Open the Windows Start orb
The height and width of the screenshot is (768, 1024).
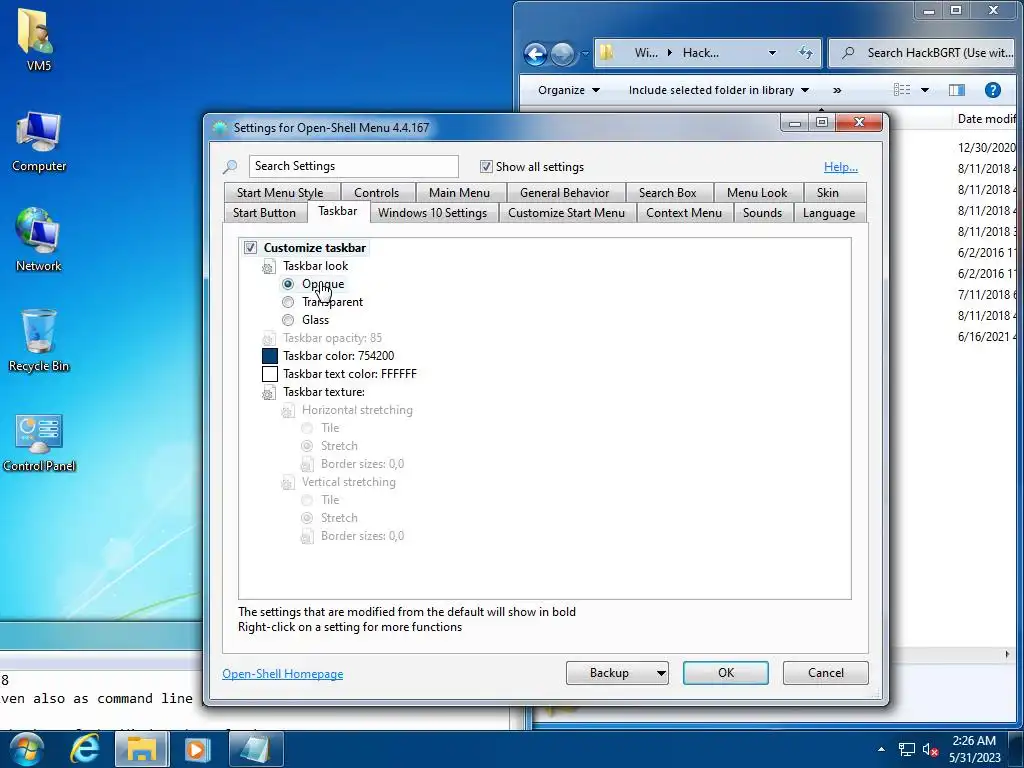(26, 749)
